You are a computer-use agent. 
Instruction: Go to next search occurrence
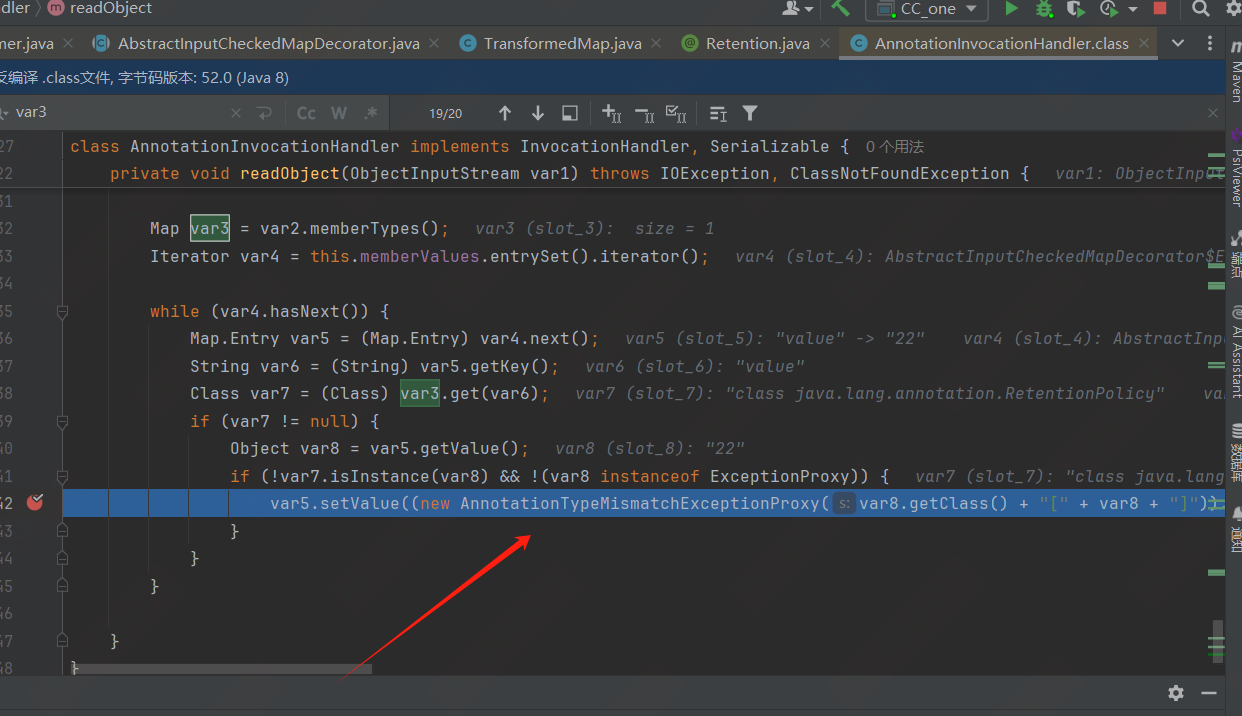click(x=537, y=113)
